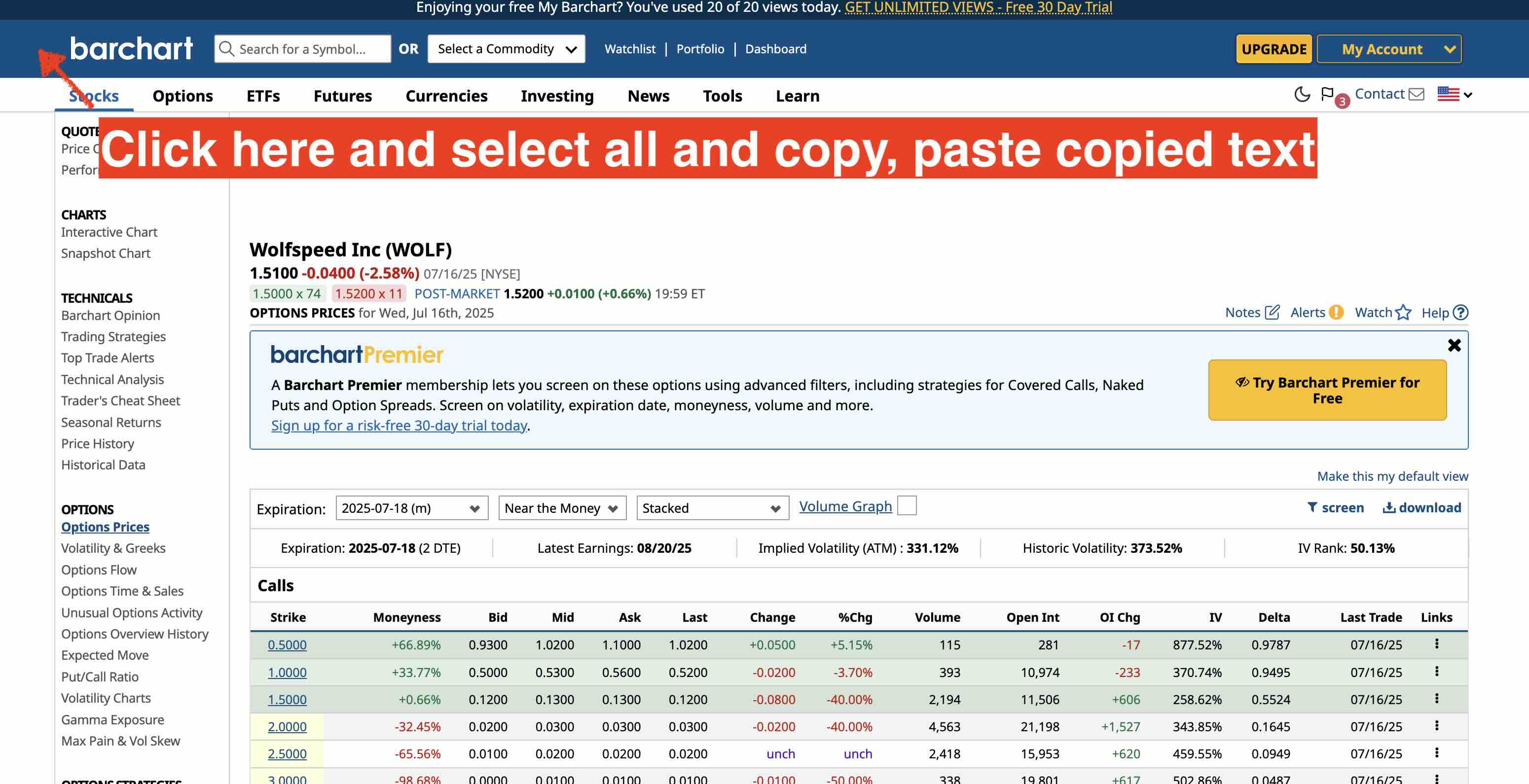The height and width of the screenshot is (784, 1529).
Task: Open Historical Data in sidebar
Action: [103, 464]
